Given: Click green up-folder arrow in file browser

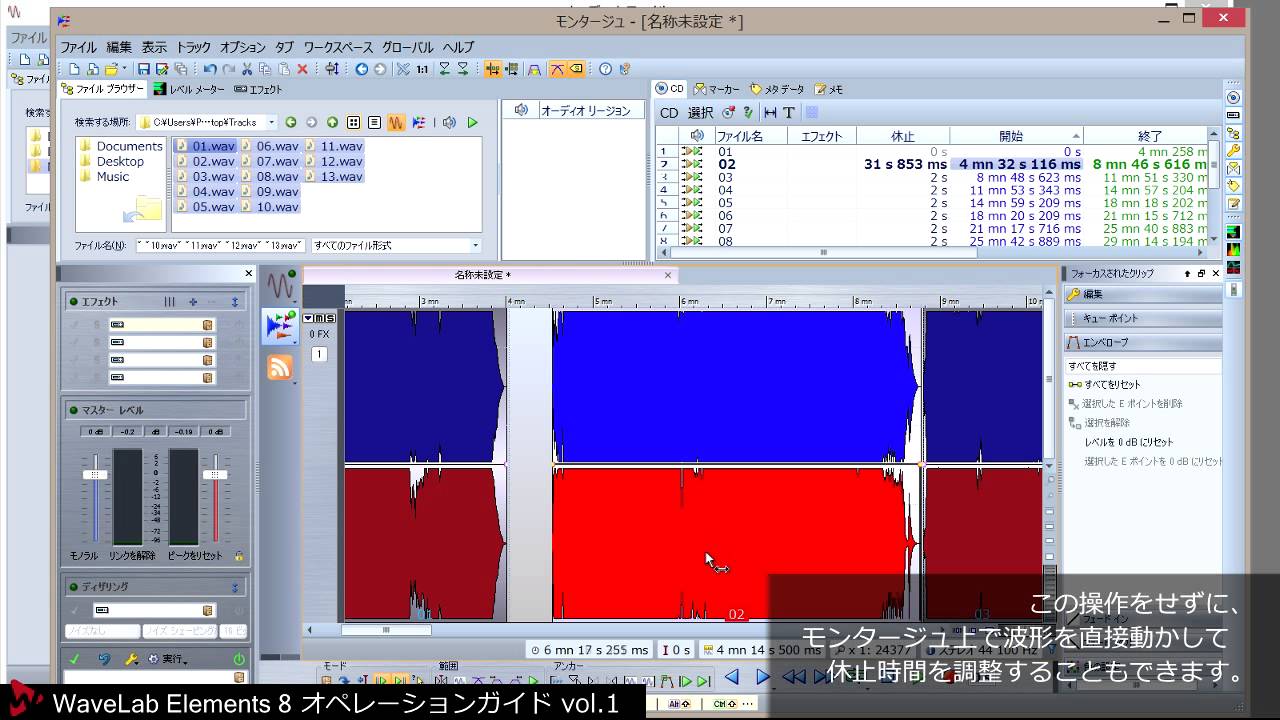Looking at the screenshot, I should coord(332,122).
